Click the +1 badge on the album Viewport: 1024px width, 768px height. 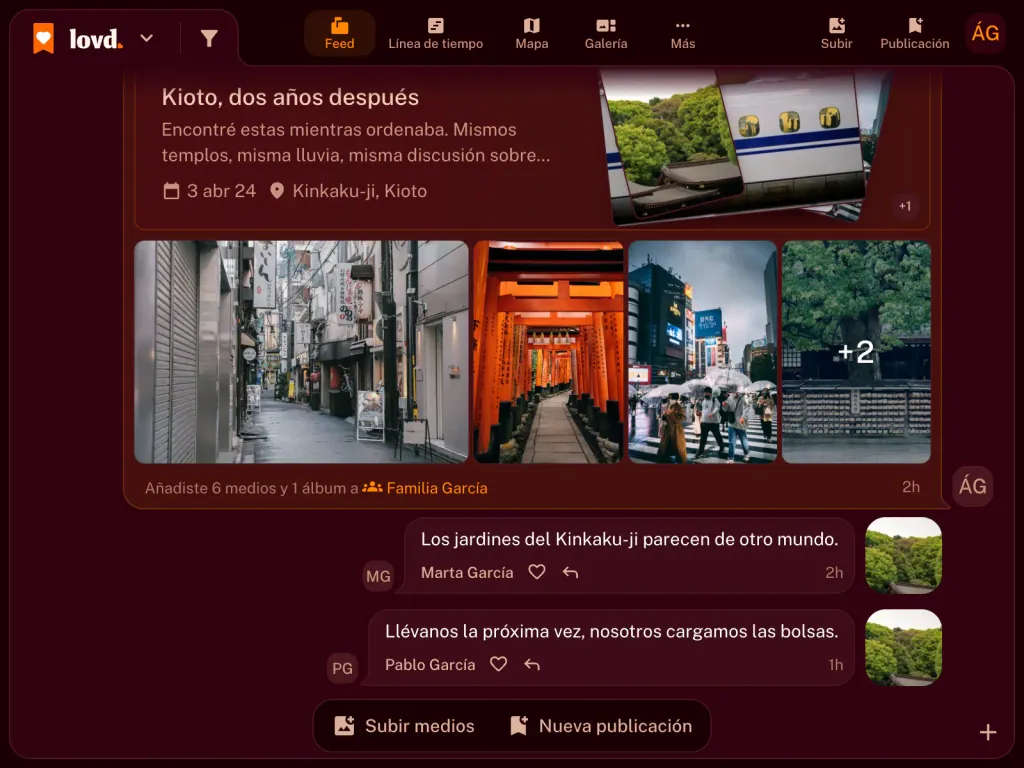point(904,206)
